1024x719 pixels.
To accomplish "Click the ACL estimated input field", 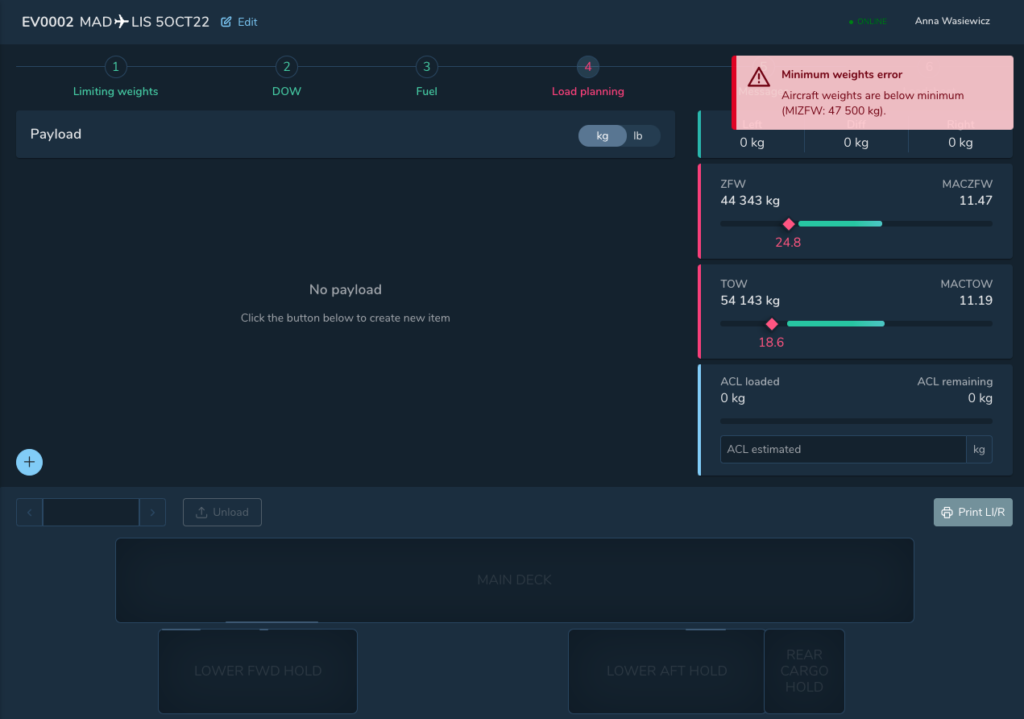I will 842,449.
